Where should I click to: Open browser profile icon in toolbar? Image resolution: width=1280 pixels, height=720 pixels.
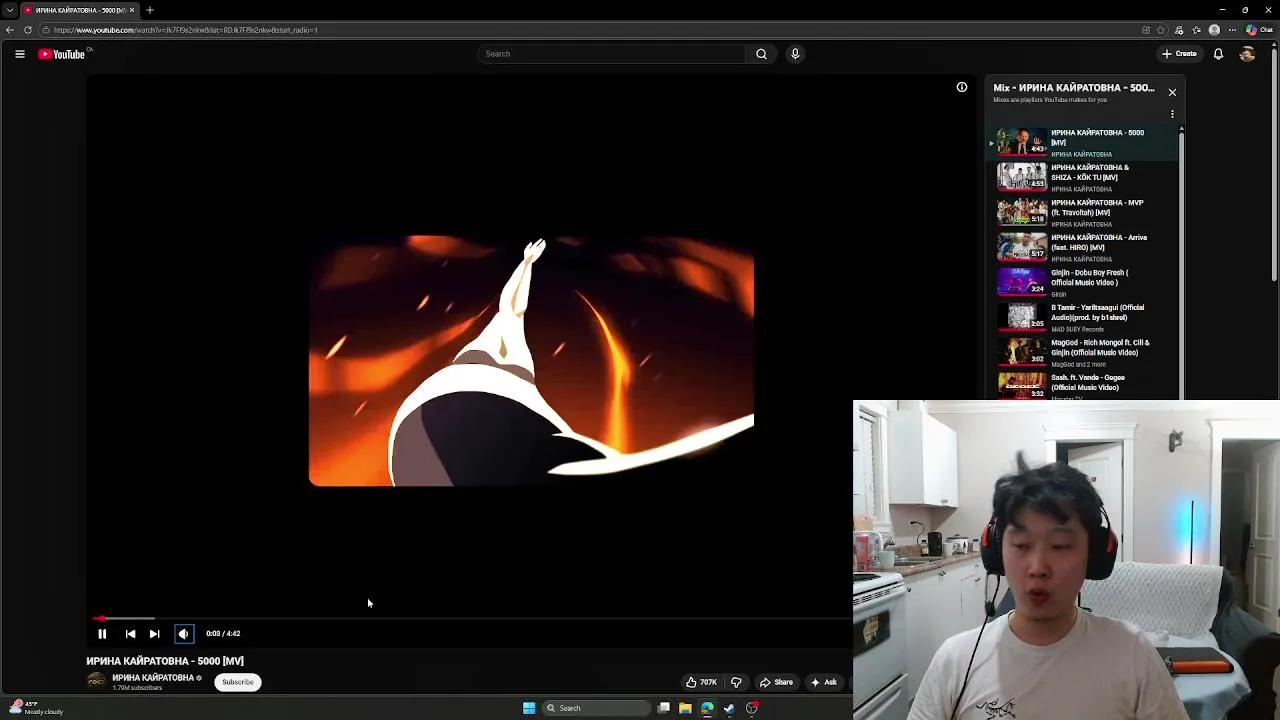1215,30
